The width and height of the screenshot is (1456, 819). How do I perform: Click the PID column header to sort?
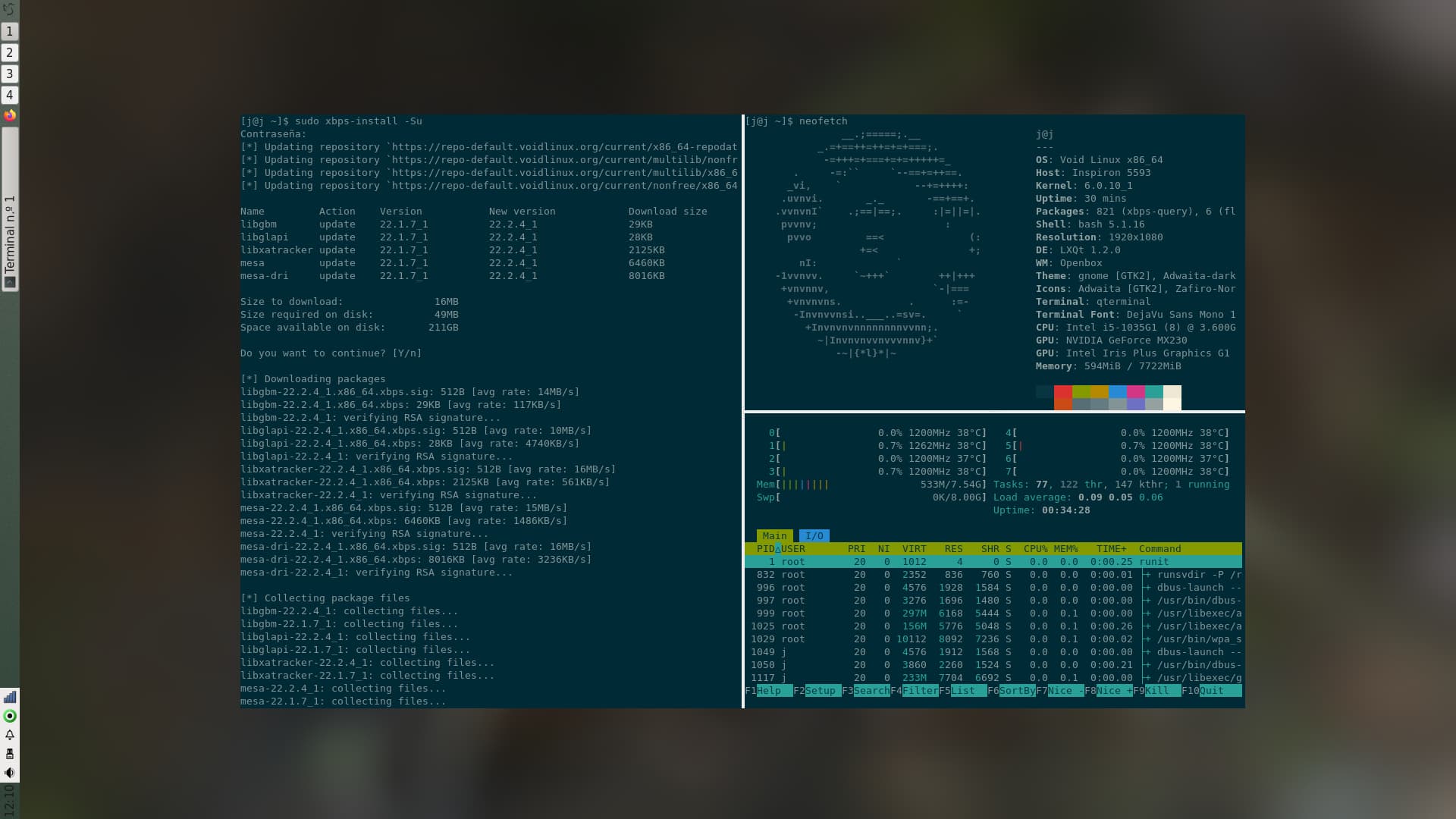pos(765,548)
